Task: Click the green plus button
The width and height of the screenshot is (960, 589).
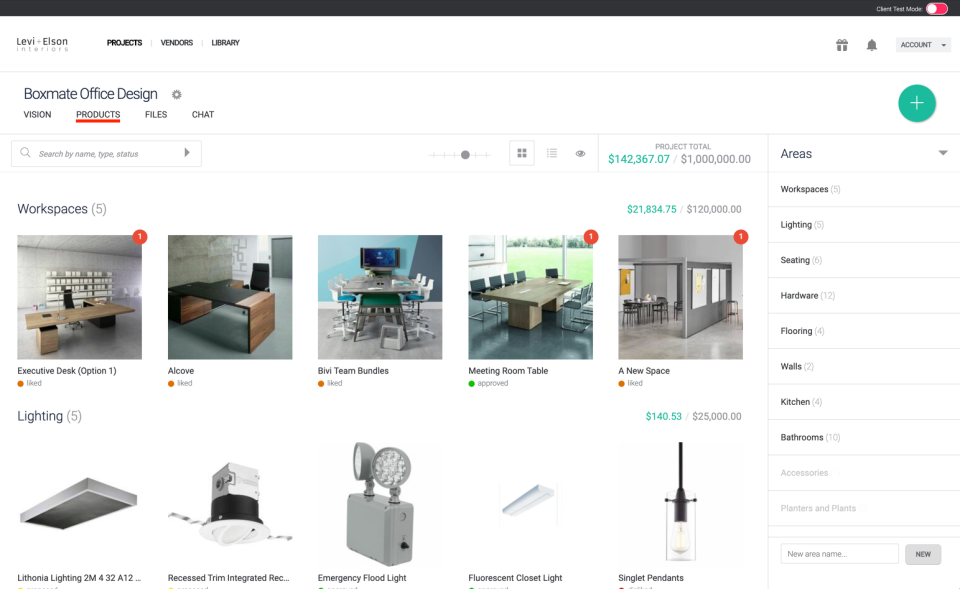Action: [917, 103]
